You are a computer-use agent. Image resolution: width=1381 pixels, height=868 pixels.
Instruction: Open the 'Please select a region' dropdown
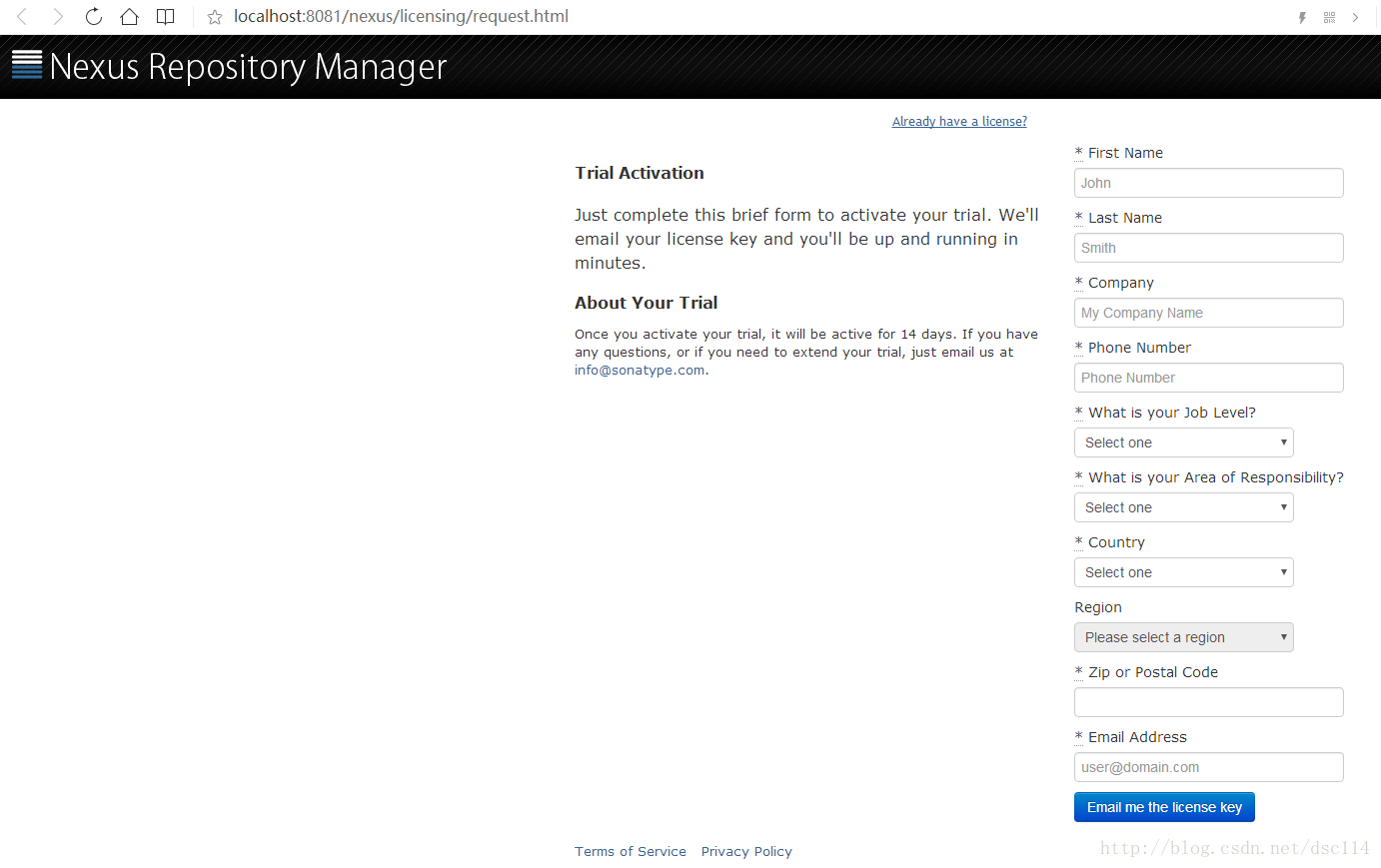[x=1184, y=637]
